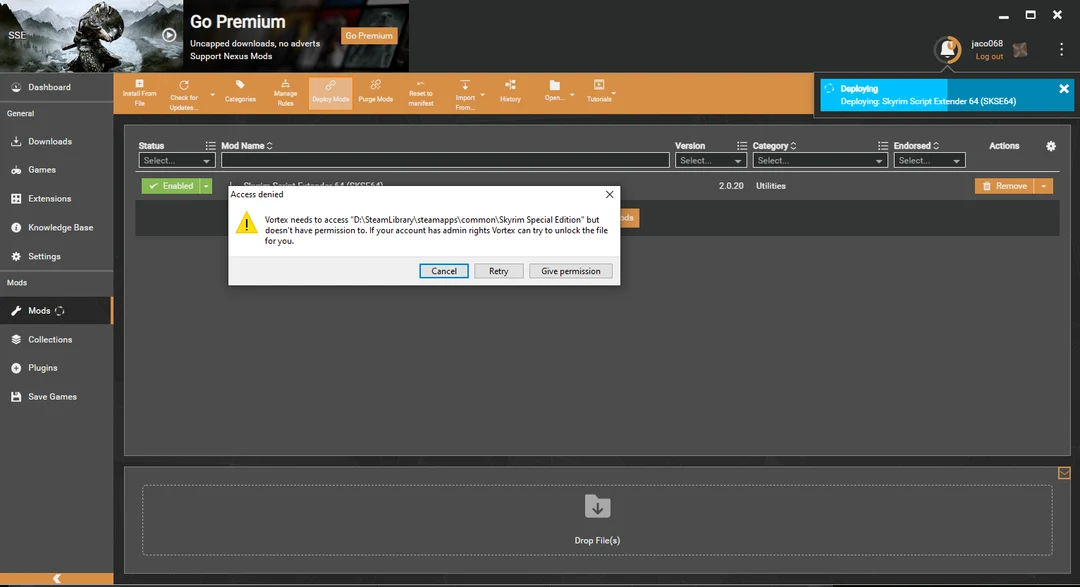
Task: Select the Install From File tool
Action: coord(140,92)
